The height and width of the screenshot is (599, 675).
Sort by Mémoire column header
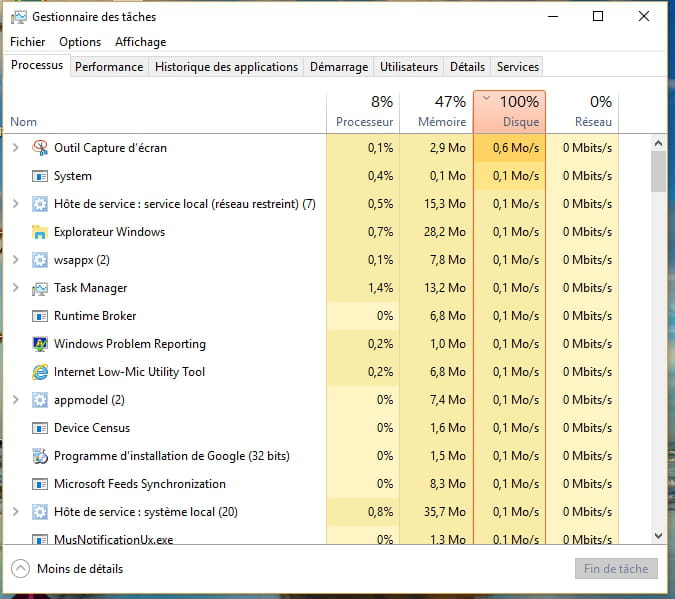[436, 112]
